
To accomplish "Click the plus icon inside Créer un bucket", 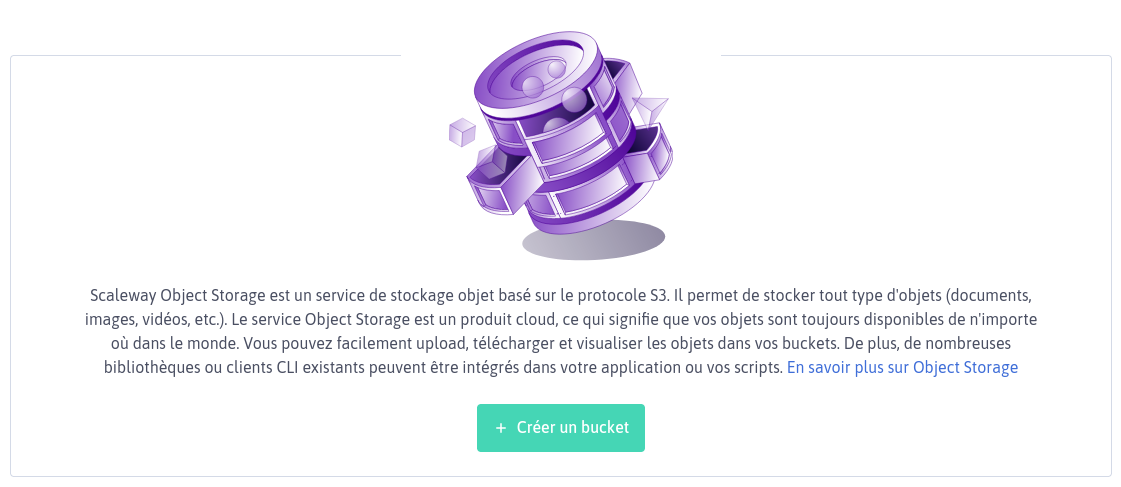I will [500, 428].
